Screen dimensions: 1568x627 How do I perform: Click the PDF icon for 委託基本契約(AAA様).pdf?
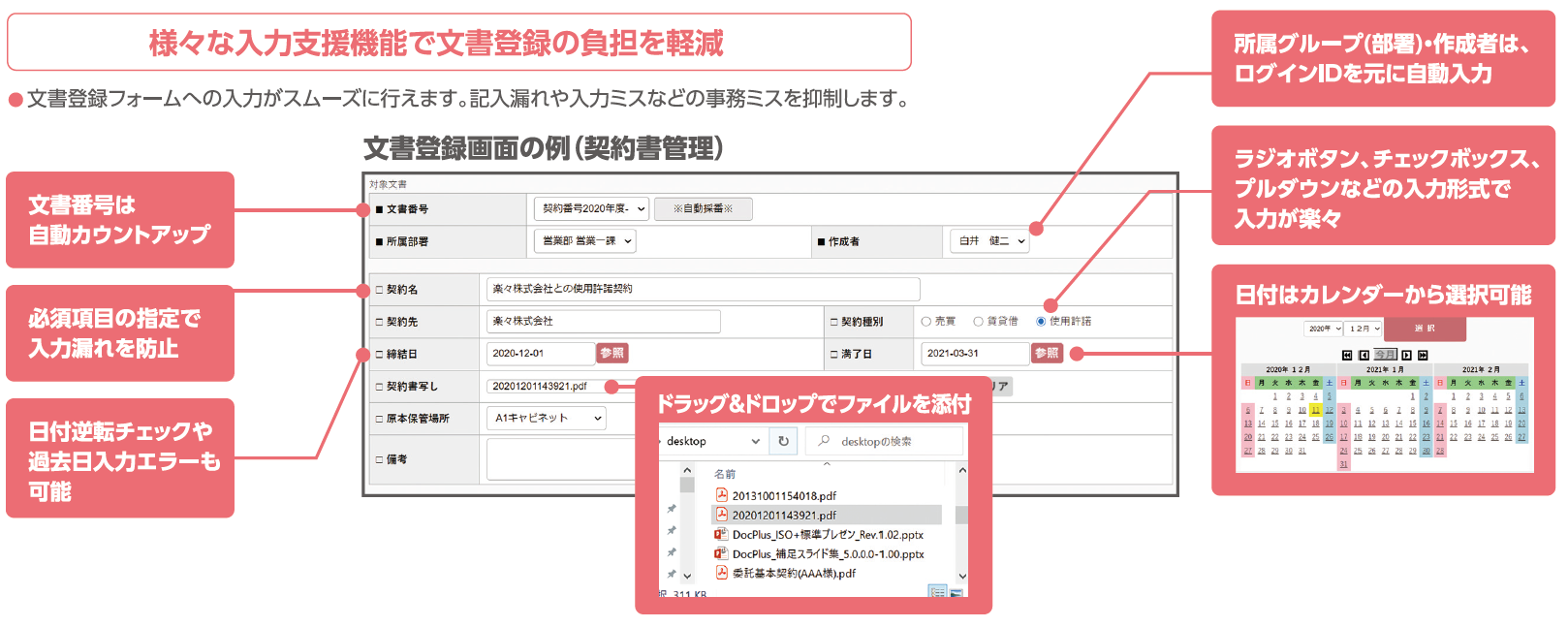721,573
